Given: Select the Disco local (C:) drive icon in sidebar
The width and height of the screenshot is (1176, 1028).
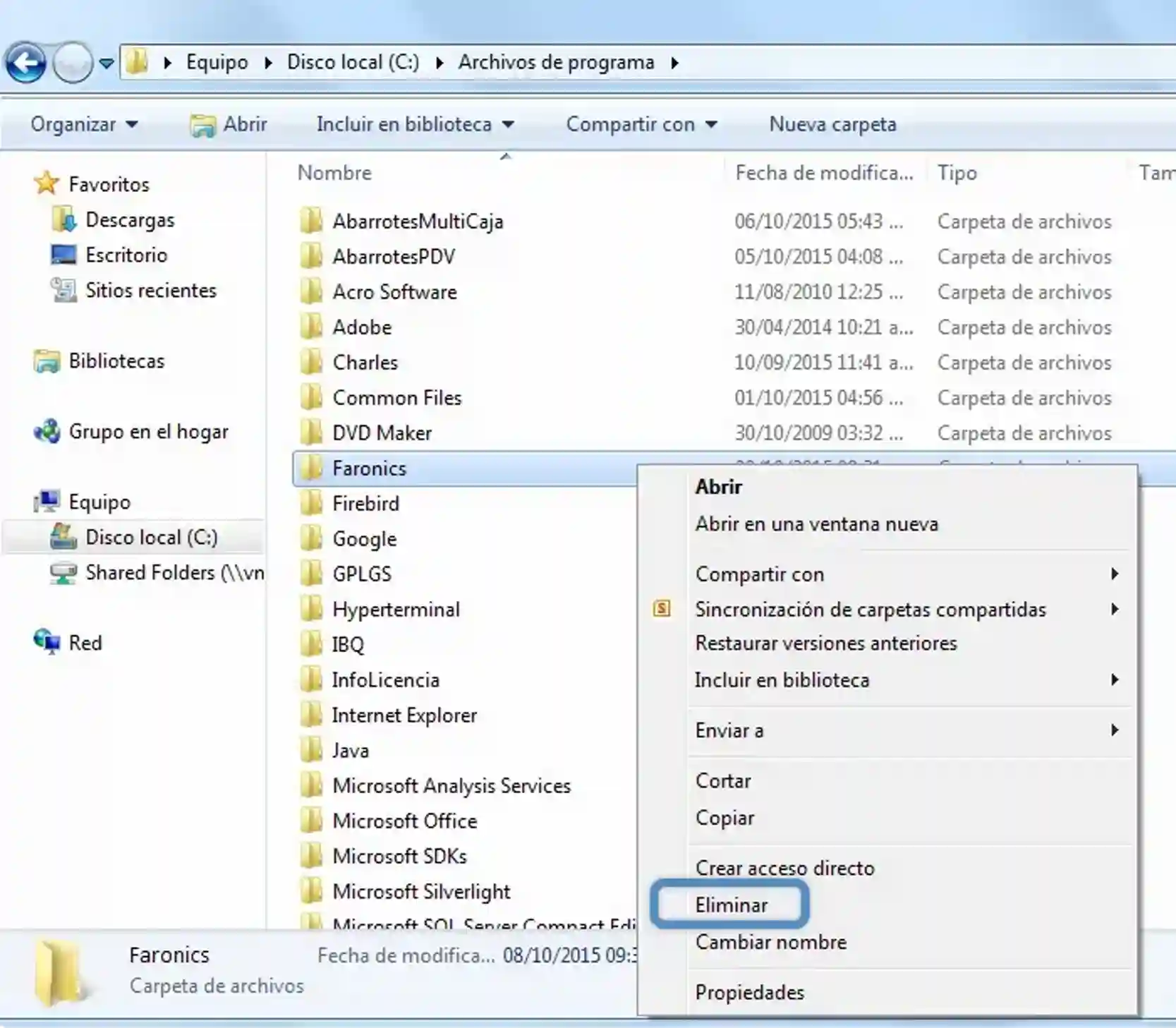Looking at the screenshot, I should pyautogui.click(x=63, y=537).
